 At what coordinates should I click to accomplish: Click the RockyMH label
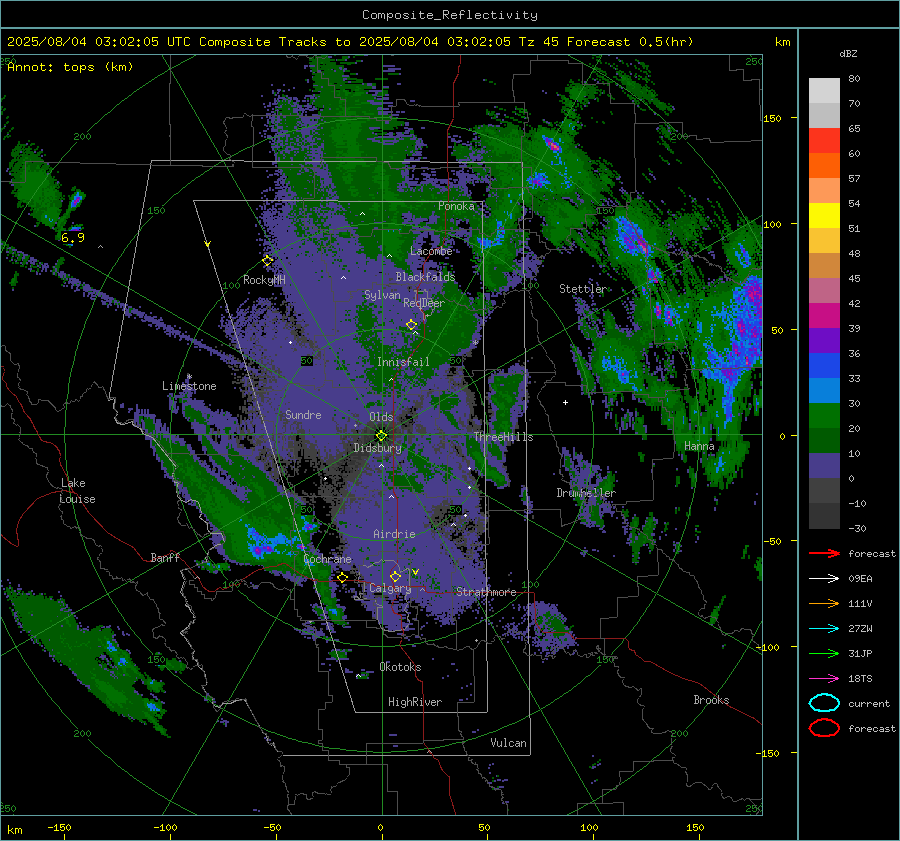(x=264, y=280)
